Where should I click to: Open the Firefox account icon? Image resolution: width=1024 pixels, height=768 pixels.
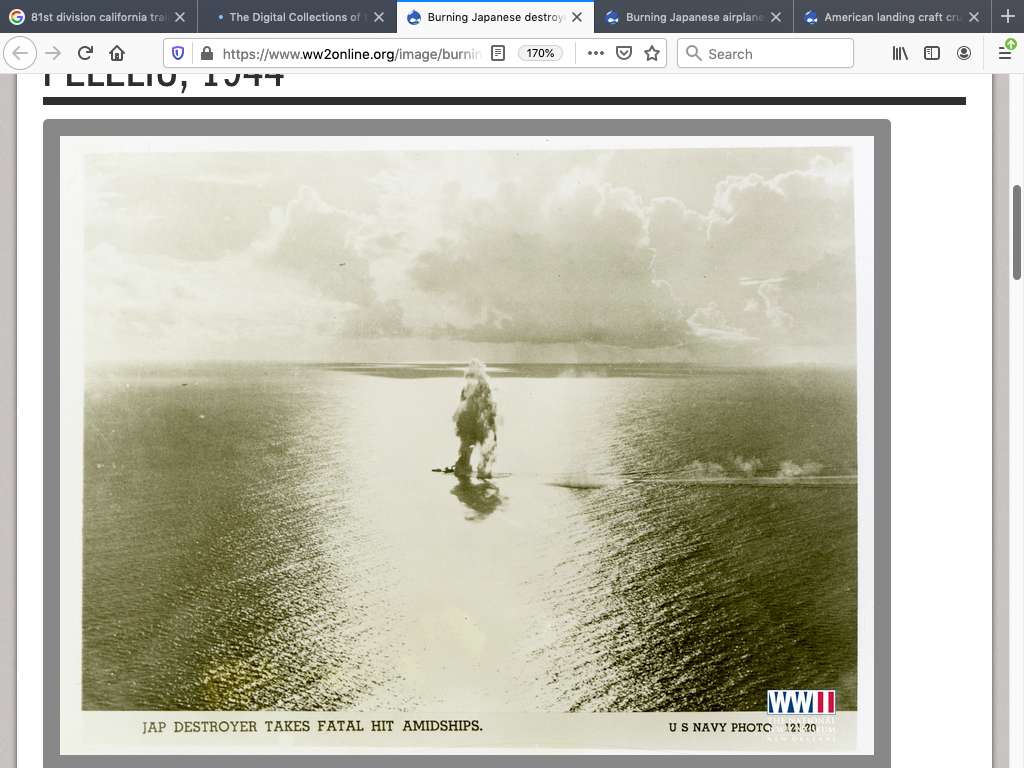pos(964,53)
